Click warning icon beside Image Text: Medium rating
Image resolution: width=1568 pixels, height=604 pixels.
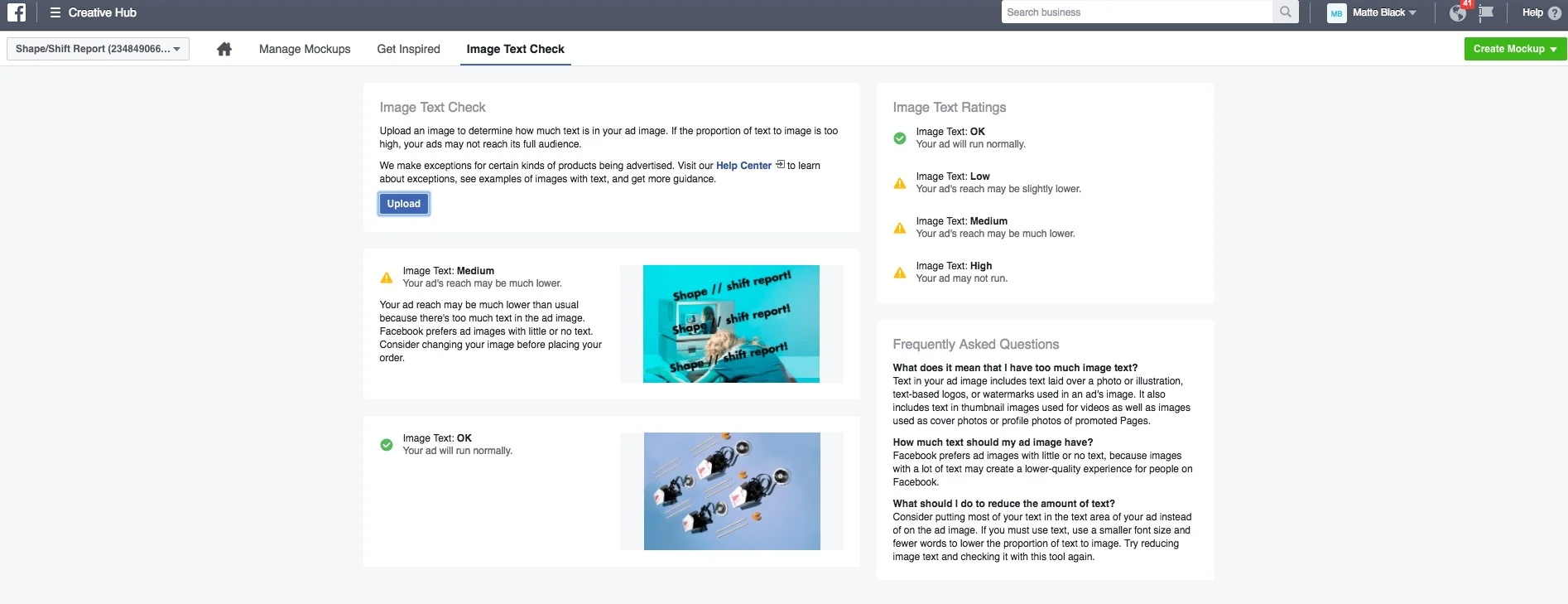(x=900, y=228)
